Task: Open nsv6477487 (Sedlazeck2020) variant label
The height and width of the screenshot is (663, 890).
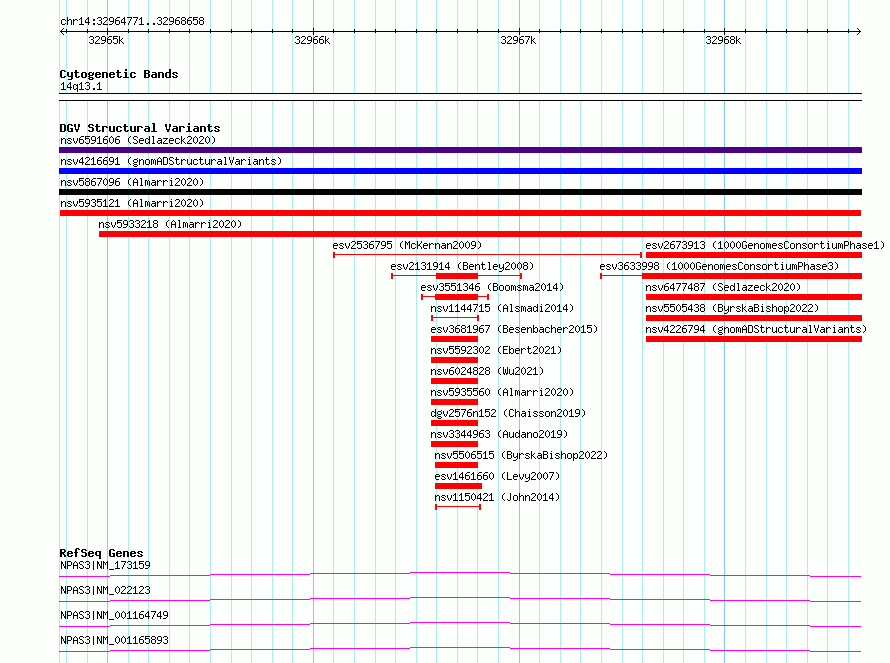Action: pyautogui.click(x=723, y=287)
